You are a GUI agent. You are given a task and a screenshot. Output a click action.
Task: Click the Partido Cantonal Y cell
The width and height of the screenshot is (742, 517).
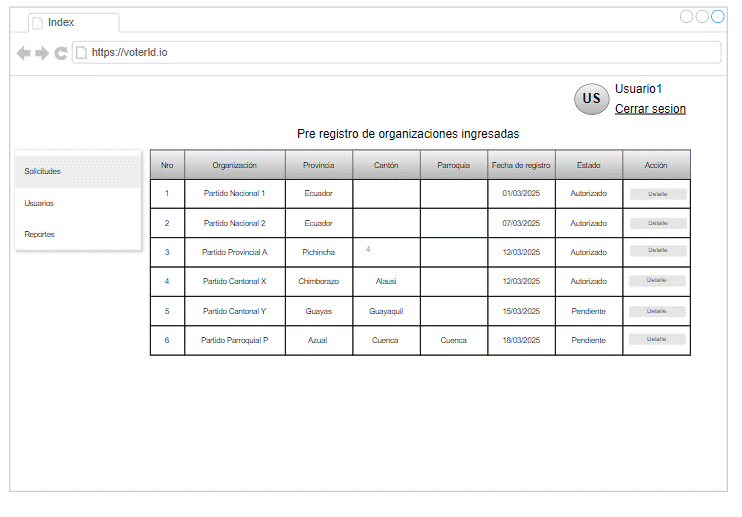(x=235, y=311)
